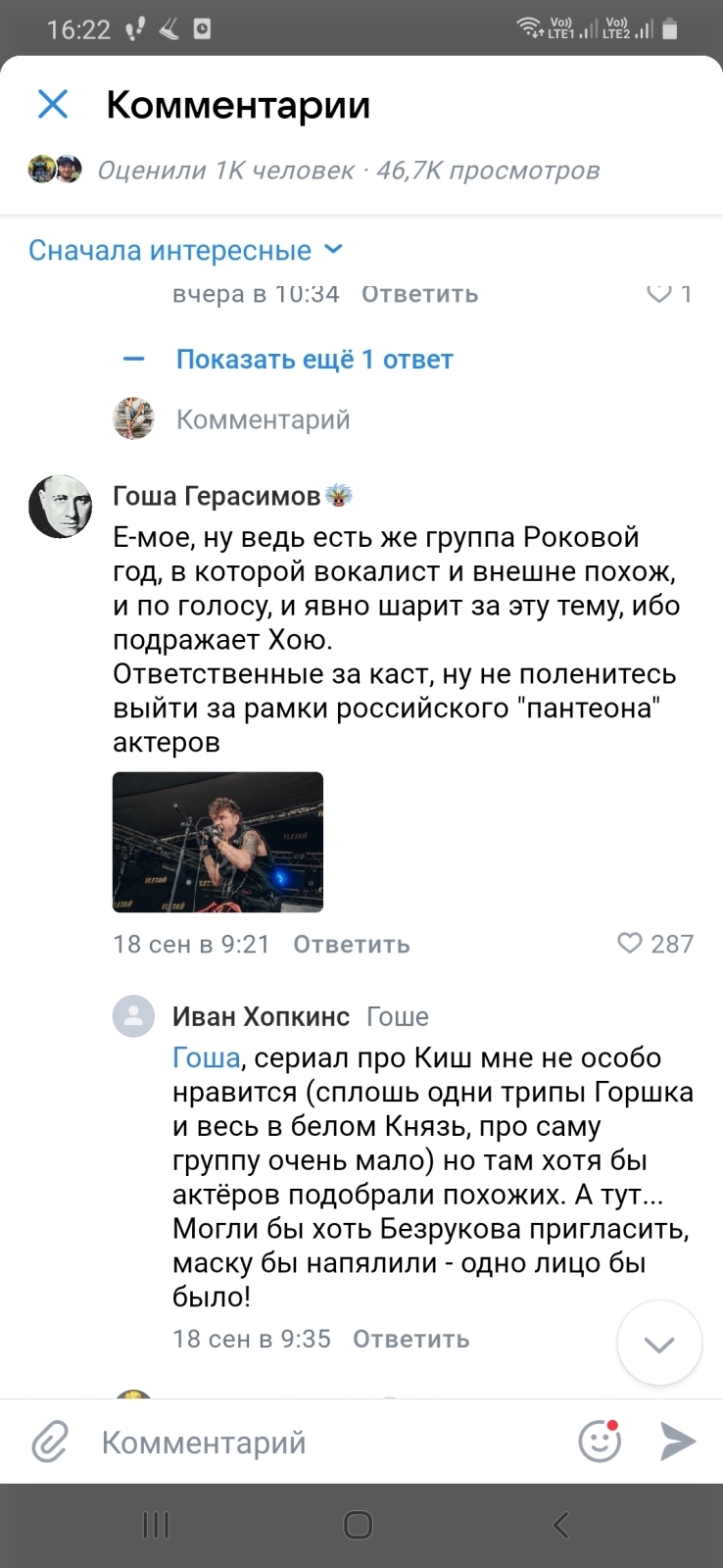Screen dimensions: 723x1568
Task: Open Иван Хопкинс's profile avatar
Action: pyautogui.click(x=133, y=1017)
